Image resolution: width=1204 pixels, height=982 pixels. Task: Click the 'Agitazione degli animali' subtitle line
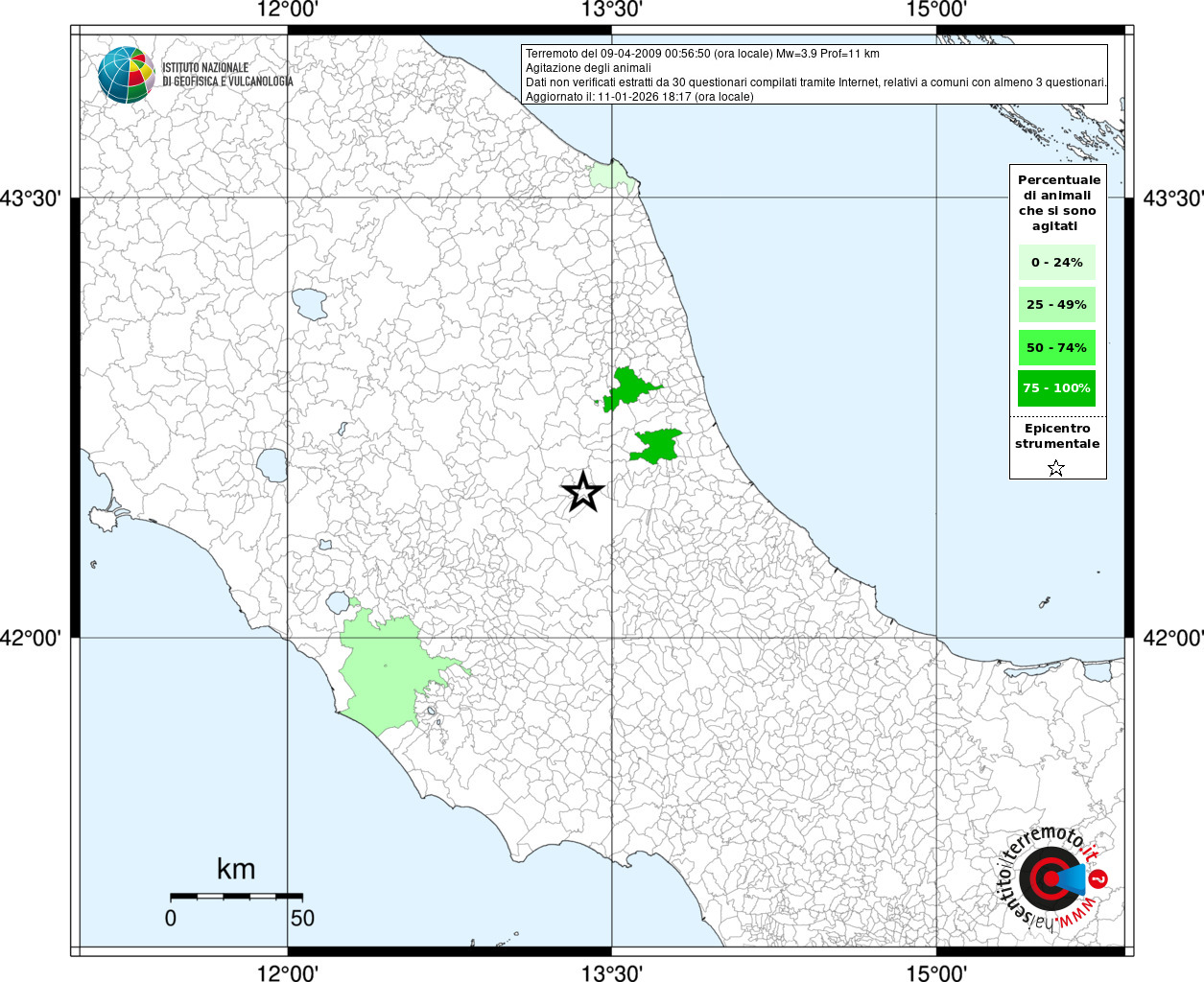(x=588, y=68)
